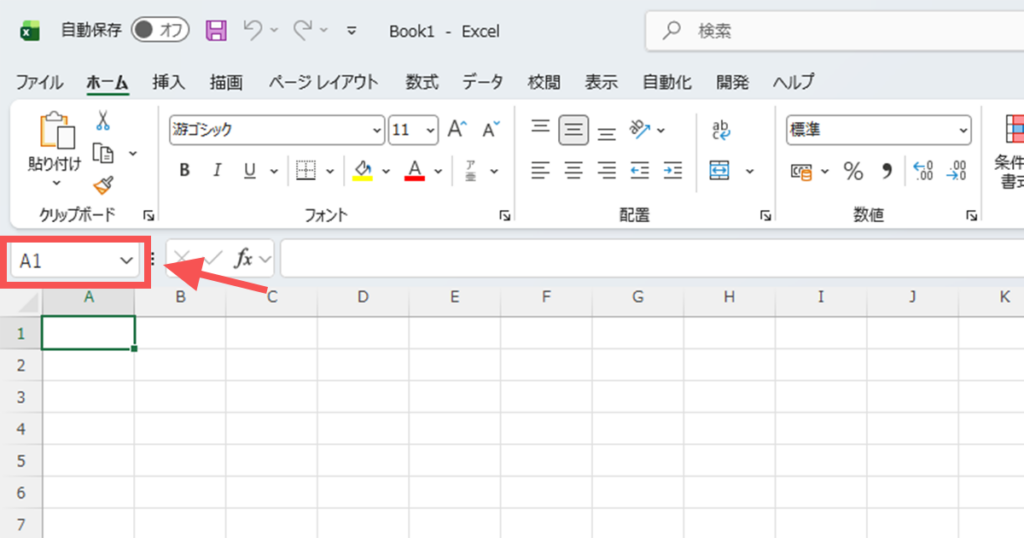
Task: Center text horizontally
Action: (573, 170)
